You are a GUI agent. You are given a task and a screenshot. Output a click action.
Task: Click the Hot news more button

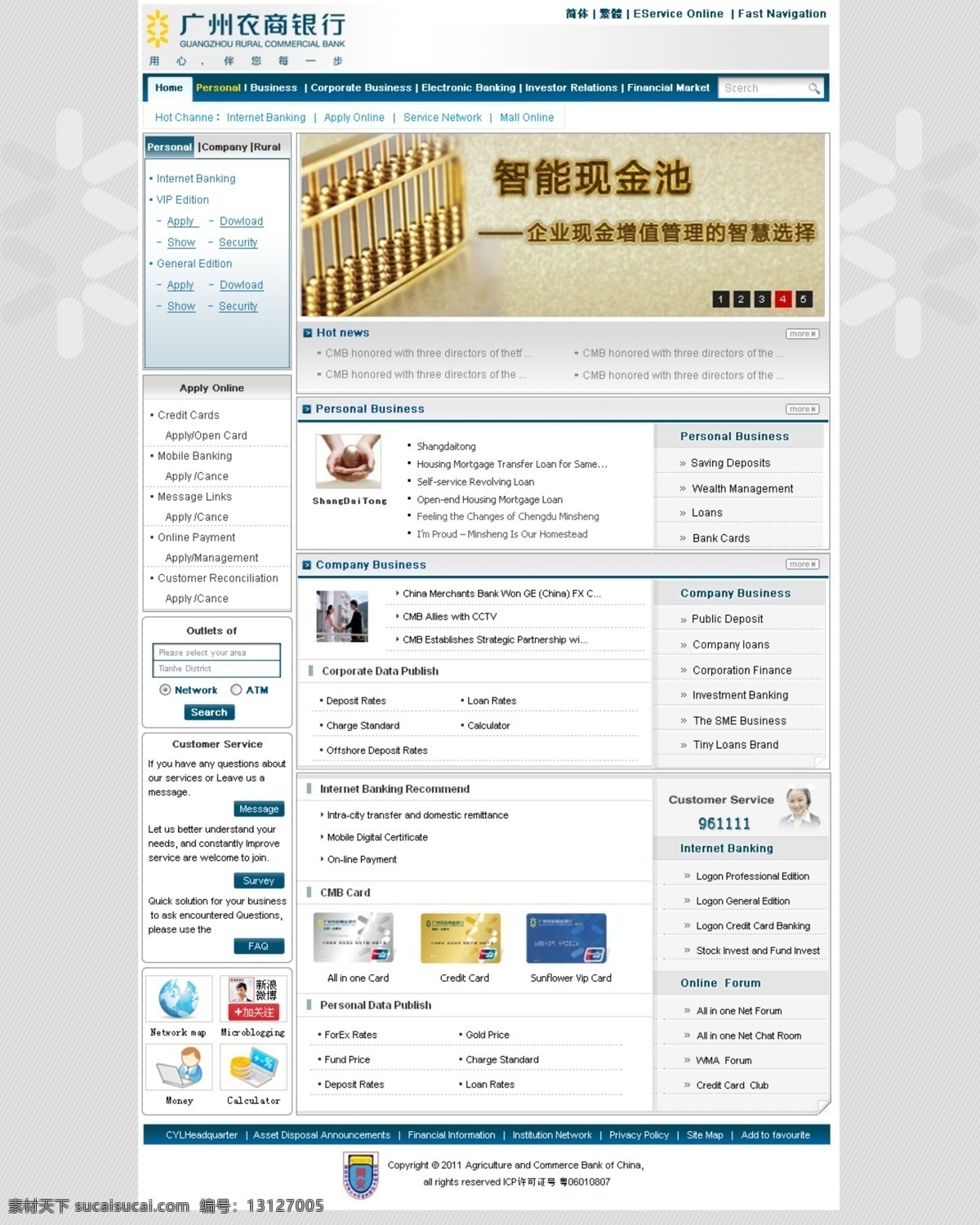pos(802,333)
